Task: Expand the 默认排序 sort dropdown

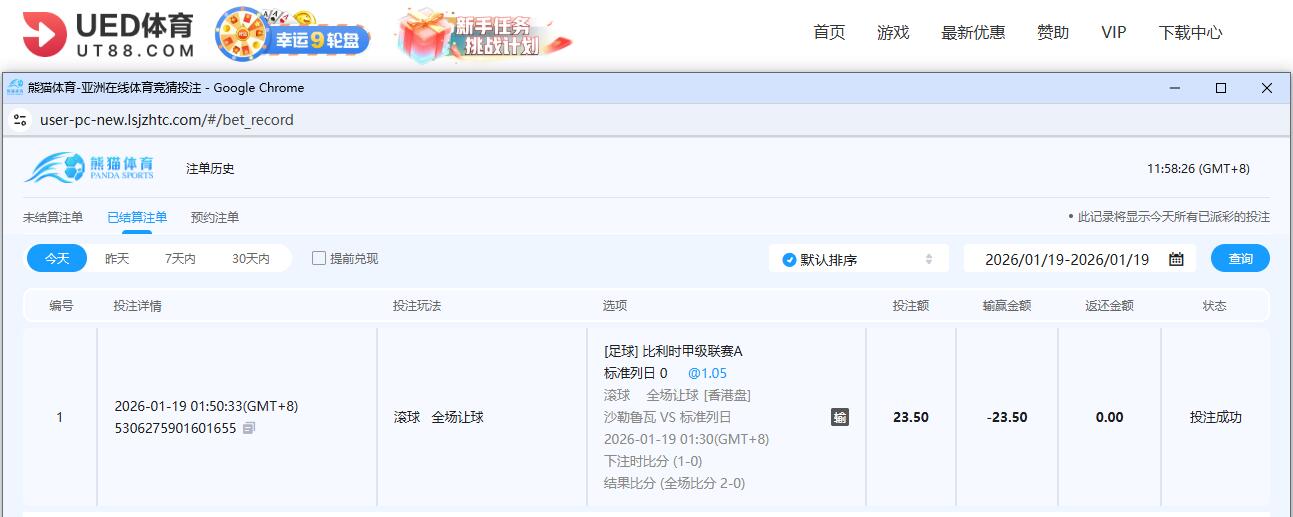Action: 858,259
